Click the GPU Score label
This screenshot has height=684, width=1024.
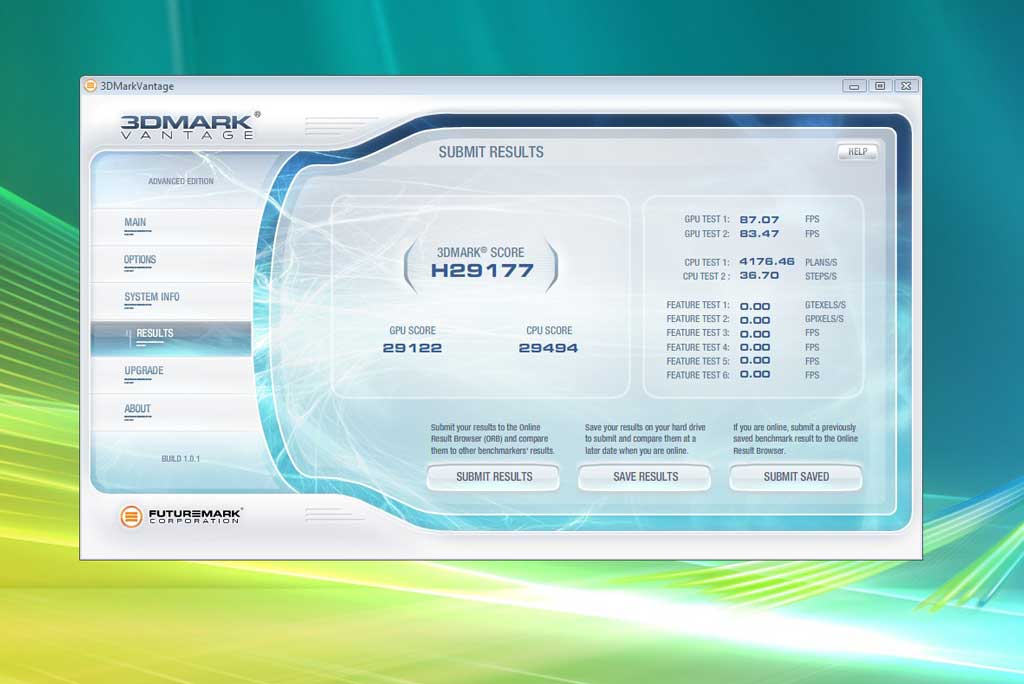tap(412, 331)
